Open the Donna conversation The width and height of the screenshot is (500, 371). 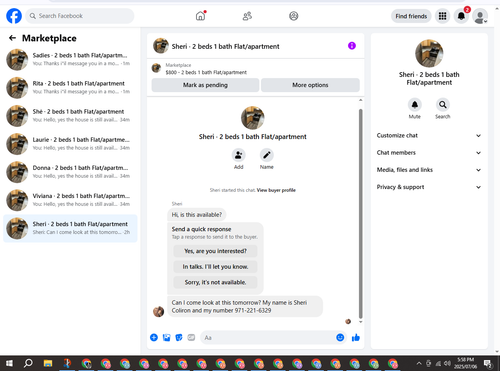[x=70, y=172]
